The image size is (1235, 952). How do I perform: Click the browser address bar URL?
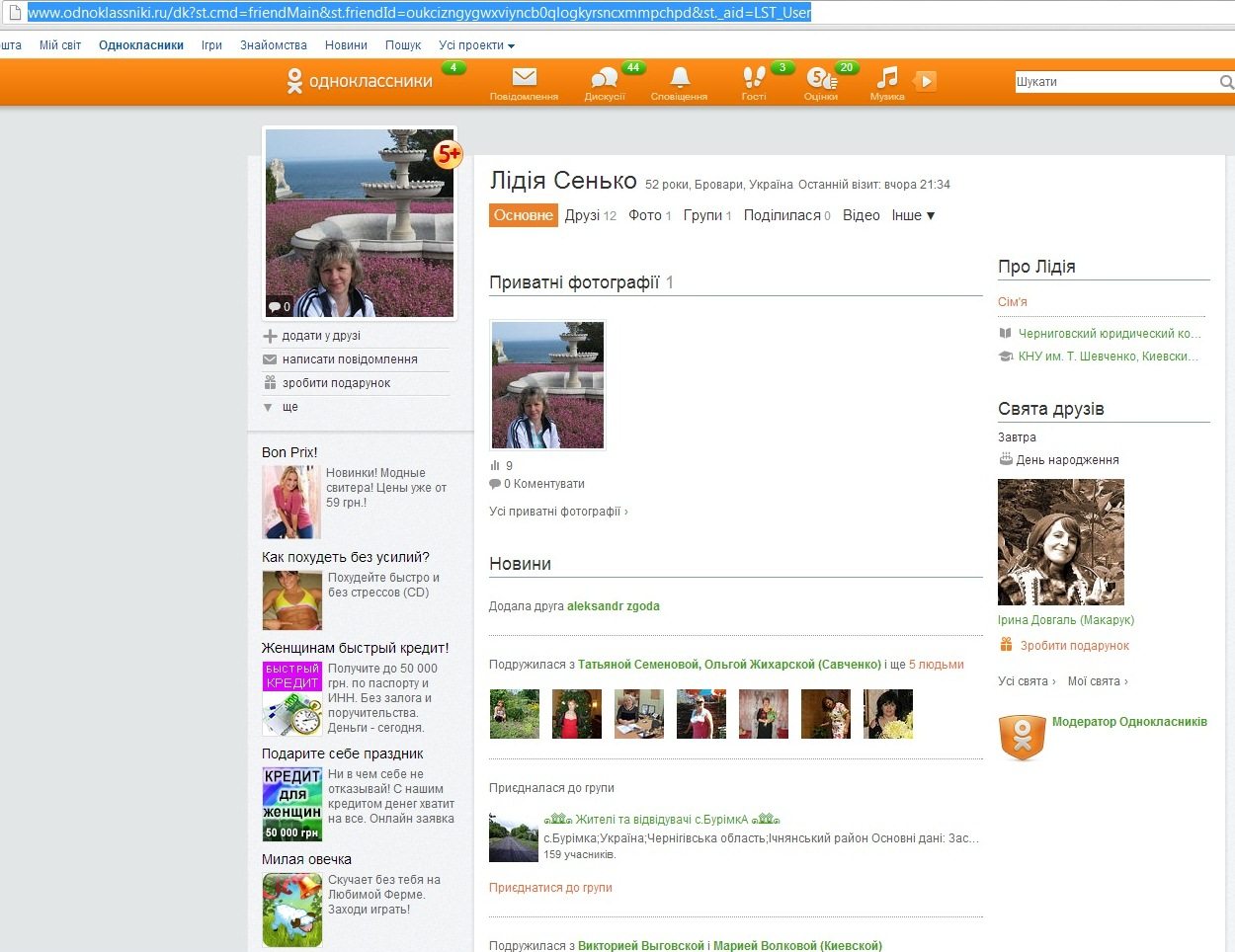pos(420,13)
